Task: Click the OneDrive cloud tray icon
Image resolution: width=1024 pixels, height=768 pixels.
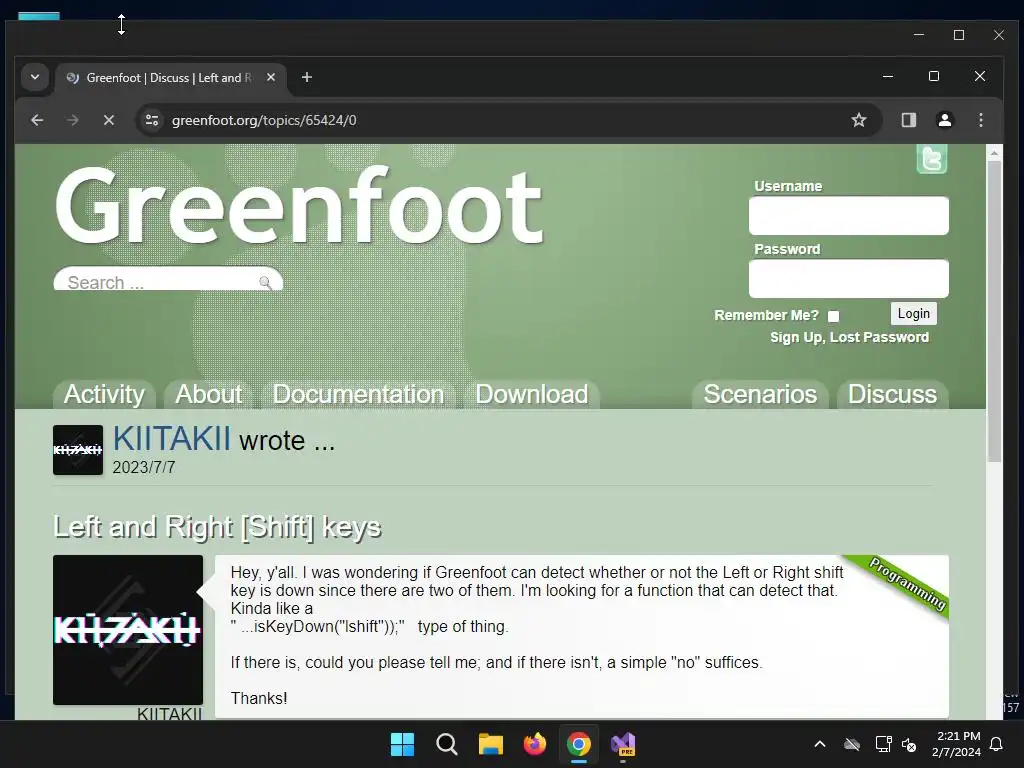Action: pos(852,744)
